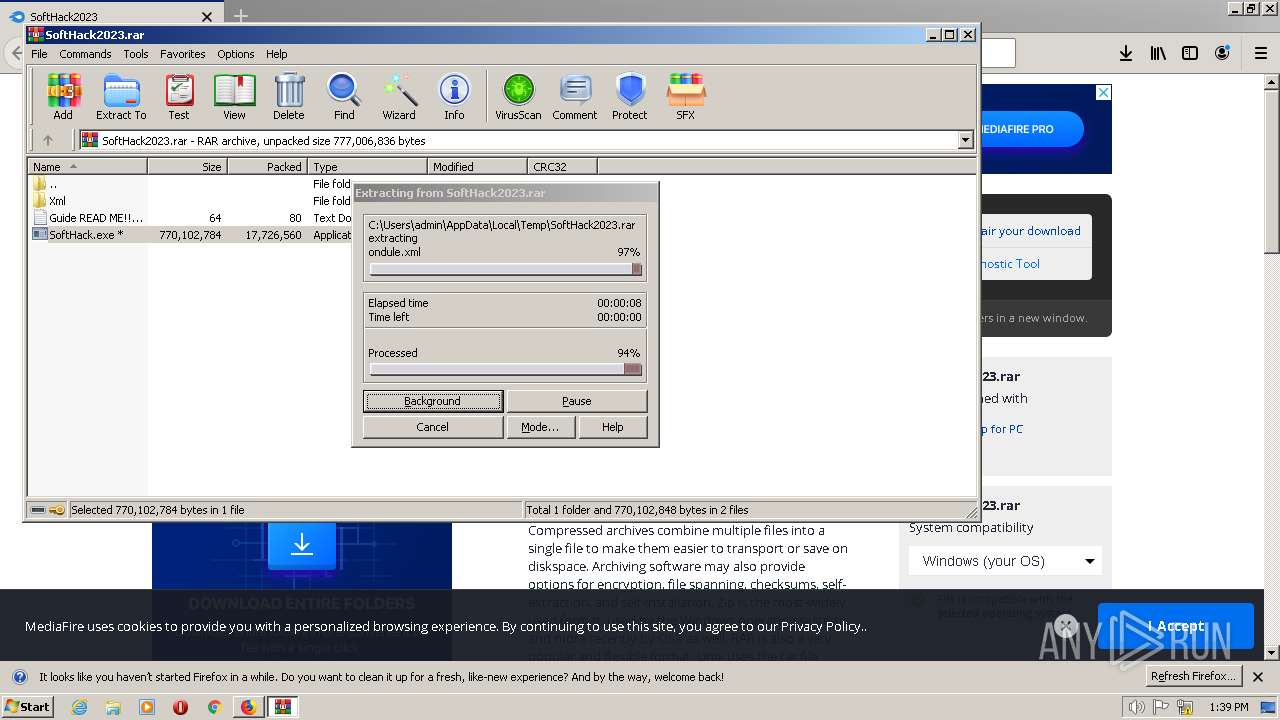Go up one folder level arrow

click(47, 141)
